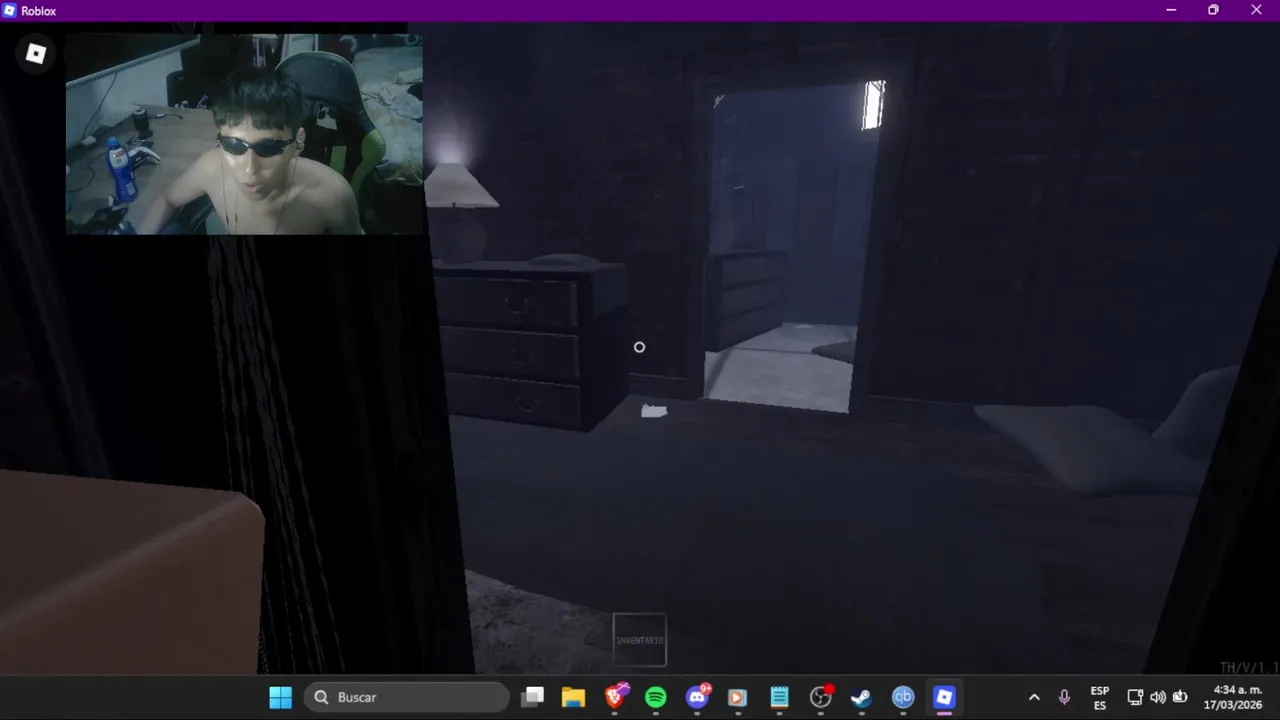Screen dimensions: 1280x720
Task: Open Discord from taskbar
Action: (x=698, y=697)
